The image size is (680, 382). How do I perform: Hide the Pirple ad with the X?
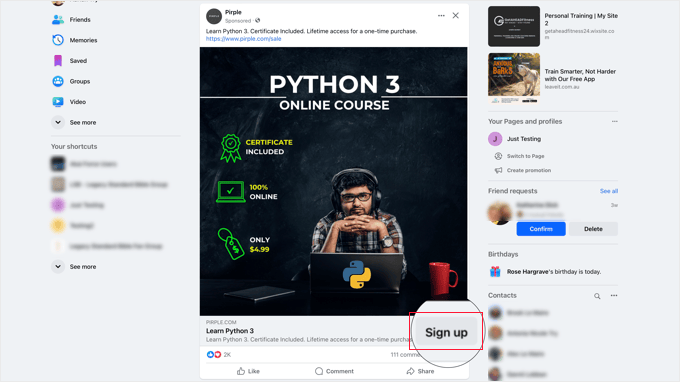pyautogui.click(x=455, y=16)
